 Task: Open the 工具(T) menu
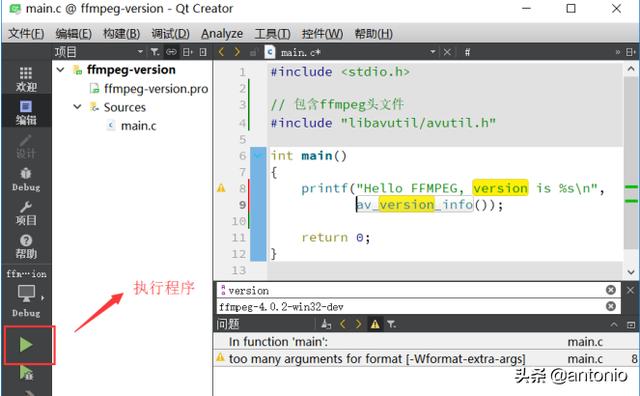272,33
